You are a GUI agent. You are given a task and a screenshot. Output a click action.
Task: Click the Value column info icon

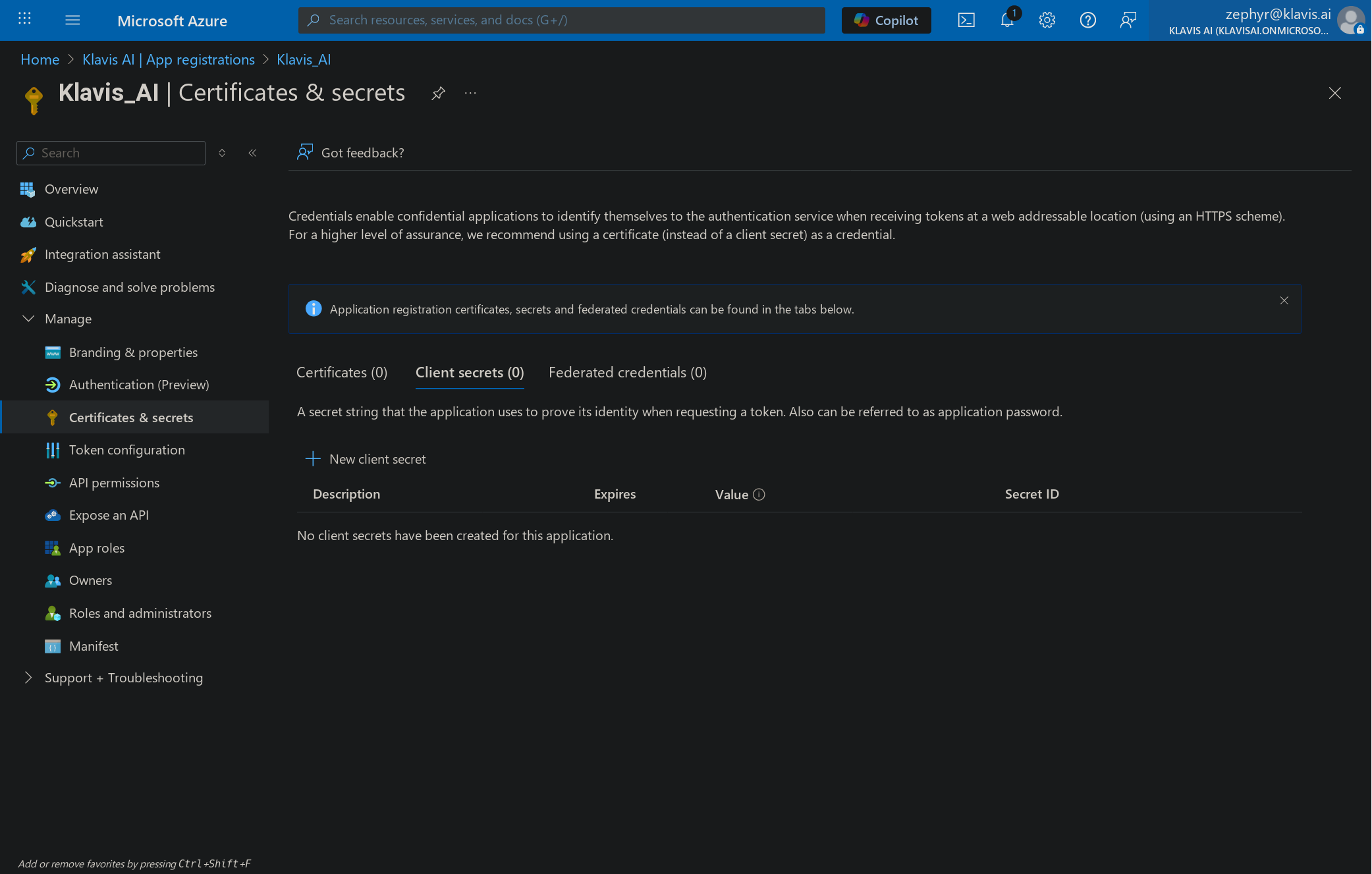tap(759, 495)
